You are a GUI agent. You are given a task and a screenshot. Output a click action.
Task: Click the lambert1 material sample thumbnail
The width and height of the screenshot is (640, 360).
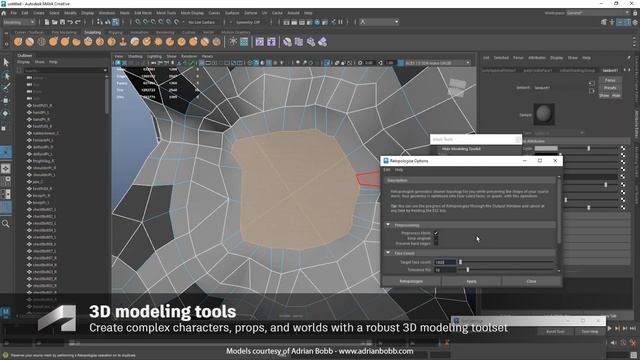[x=544, y=114]
